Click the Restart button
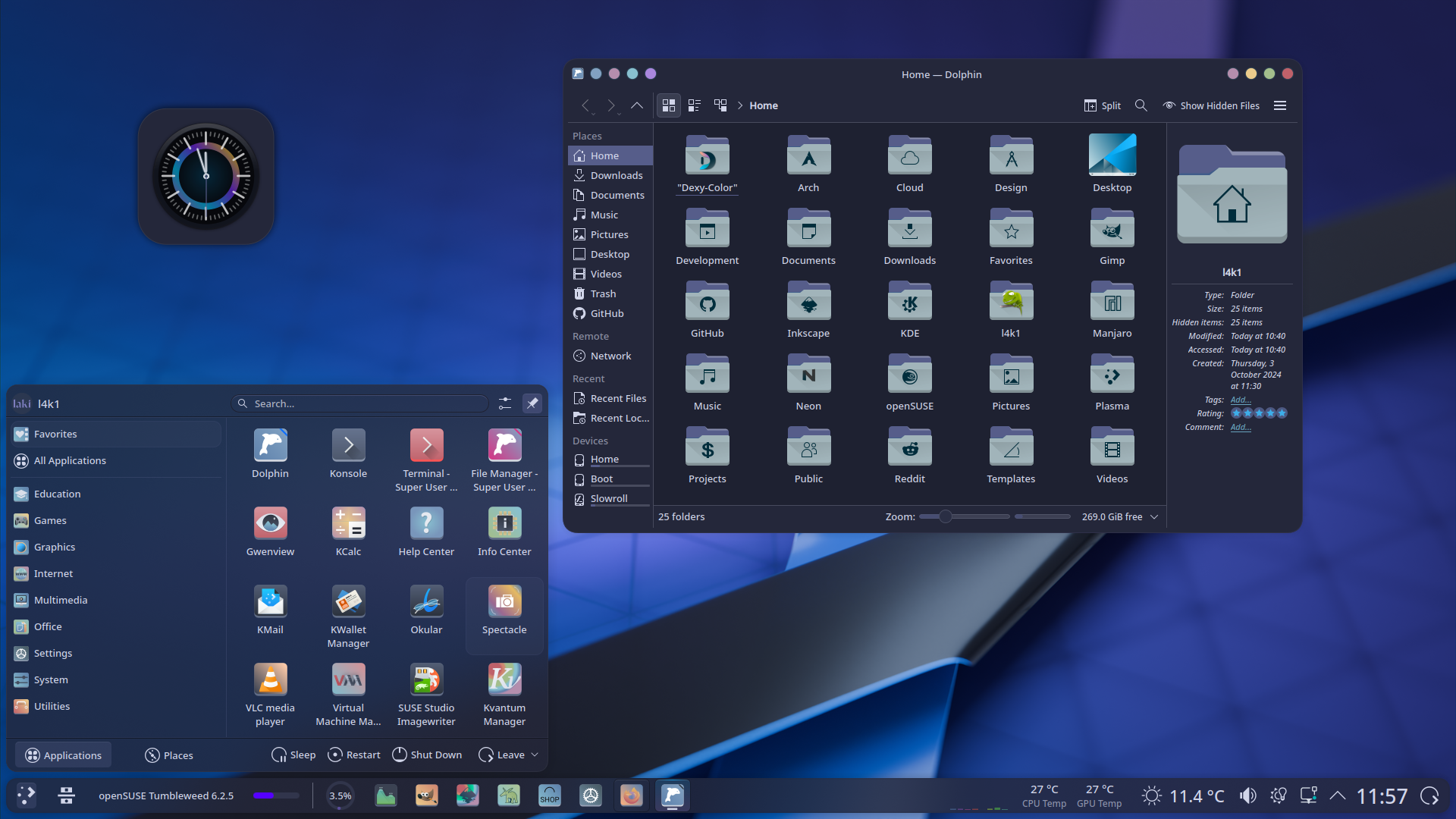 pos(354,755)
